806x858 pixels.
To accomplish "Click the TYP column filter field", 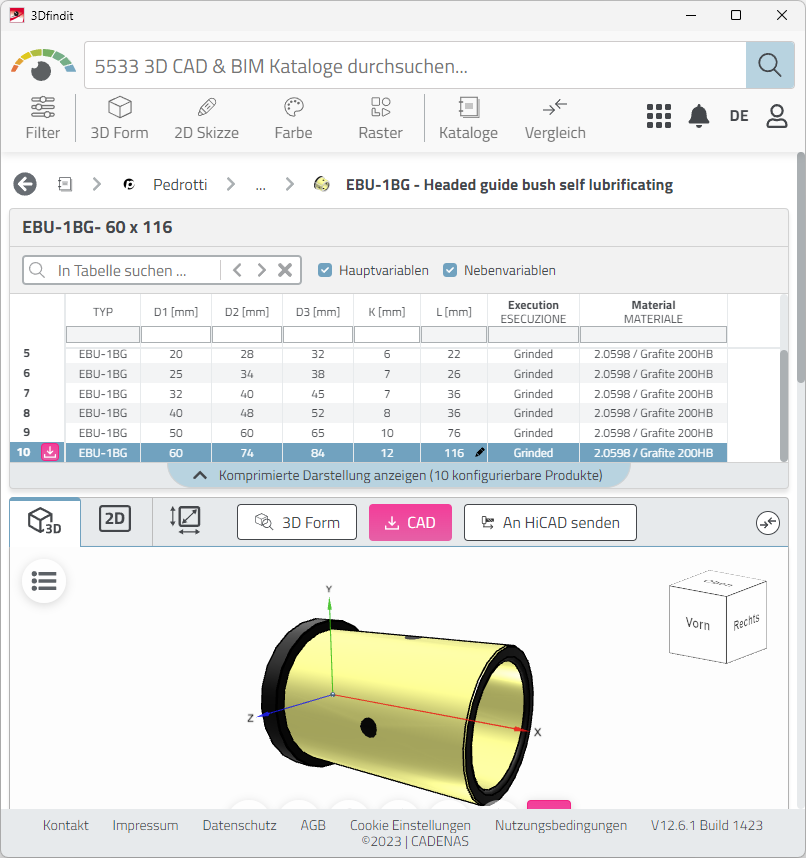I will (103, 334).
